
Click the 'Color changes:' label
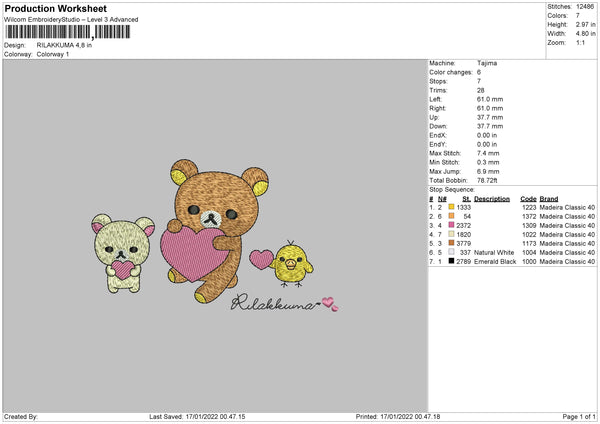click(451, 72)
